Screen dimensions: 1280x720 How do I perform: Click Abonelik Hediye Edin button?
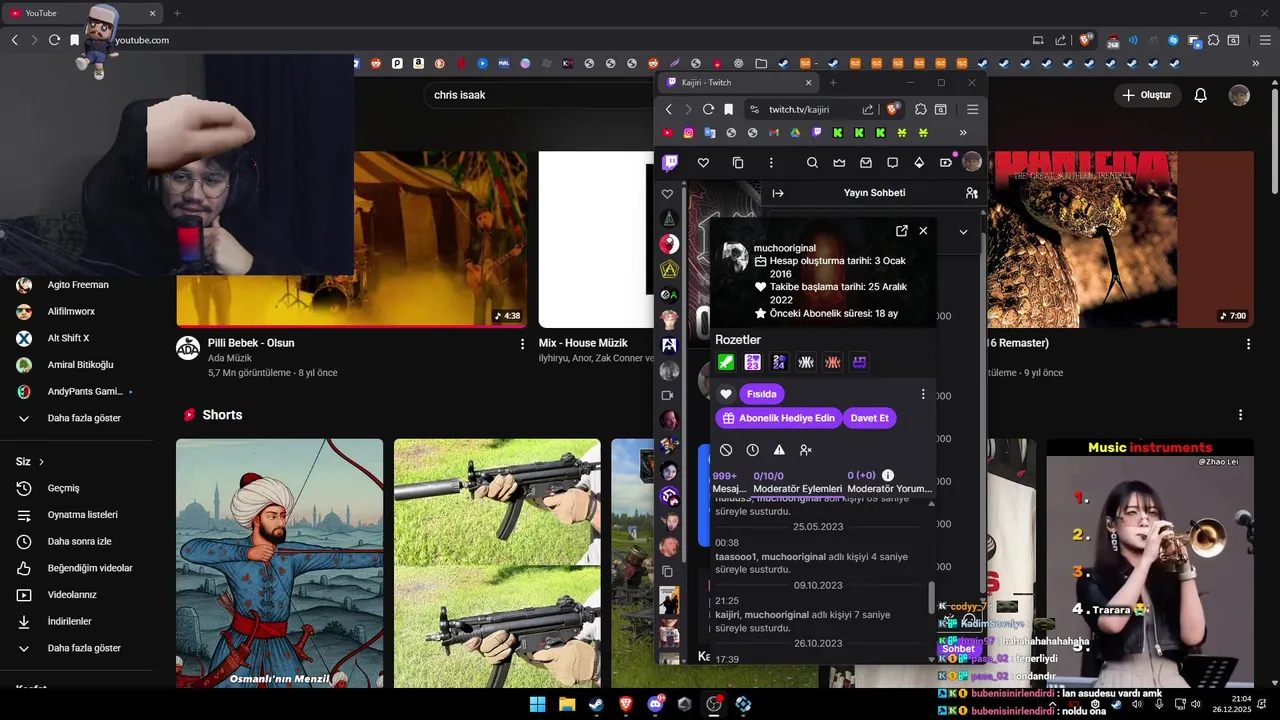[778, 418]
